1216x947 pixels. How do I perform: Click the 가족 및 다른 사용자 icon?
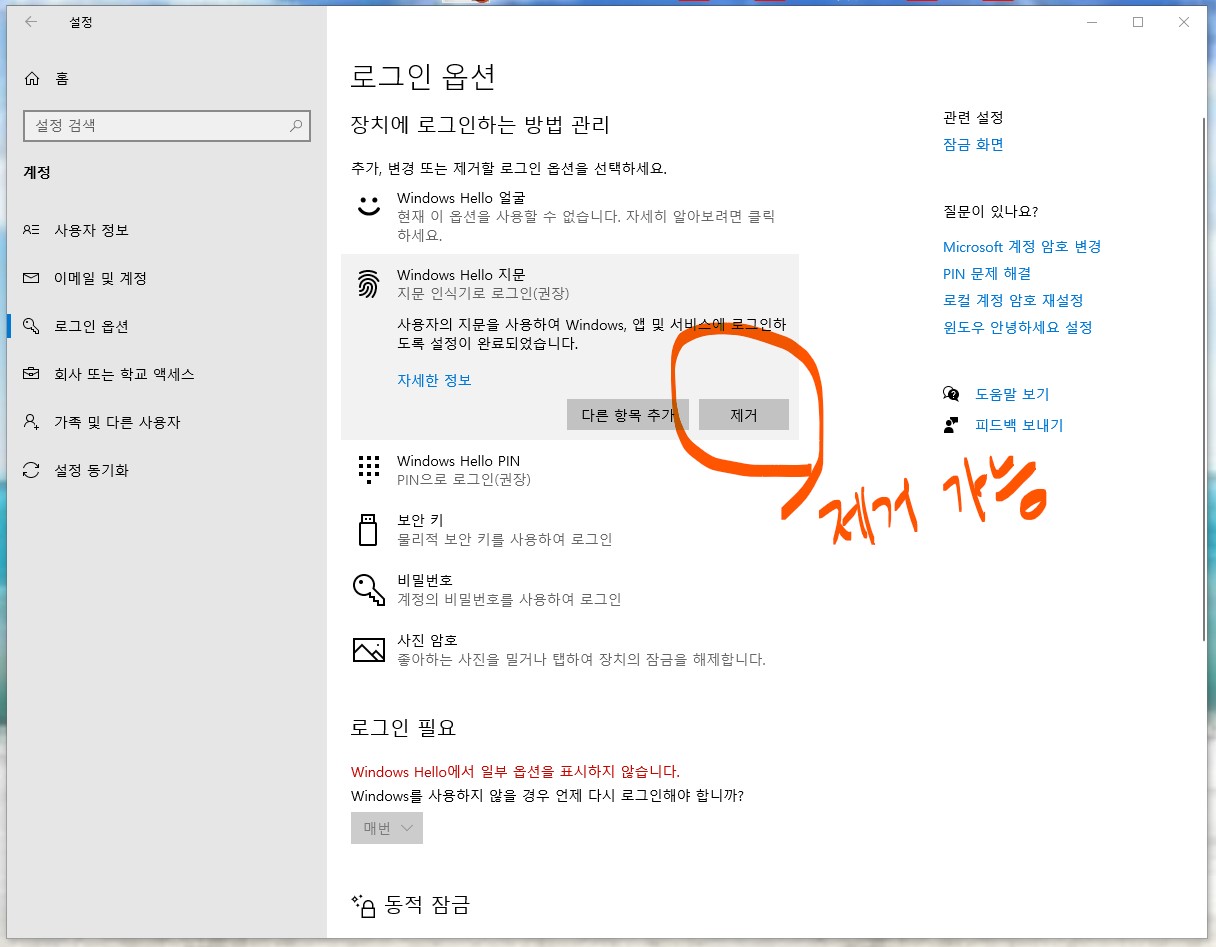pyautogui.click(x=32, y=422)
